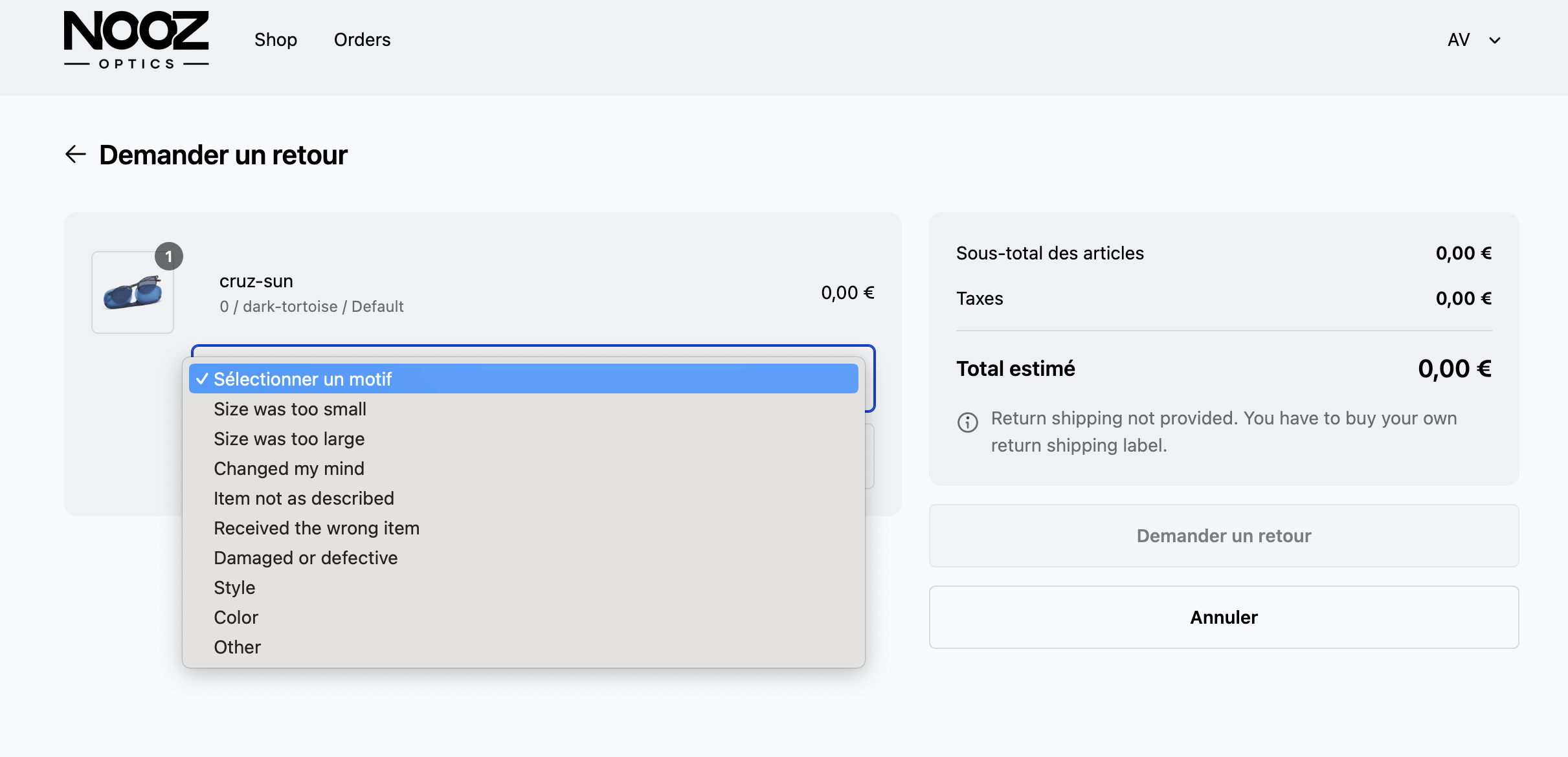
Task: Open the Shop navigation link
Action: 275,40
